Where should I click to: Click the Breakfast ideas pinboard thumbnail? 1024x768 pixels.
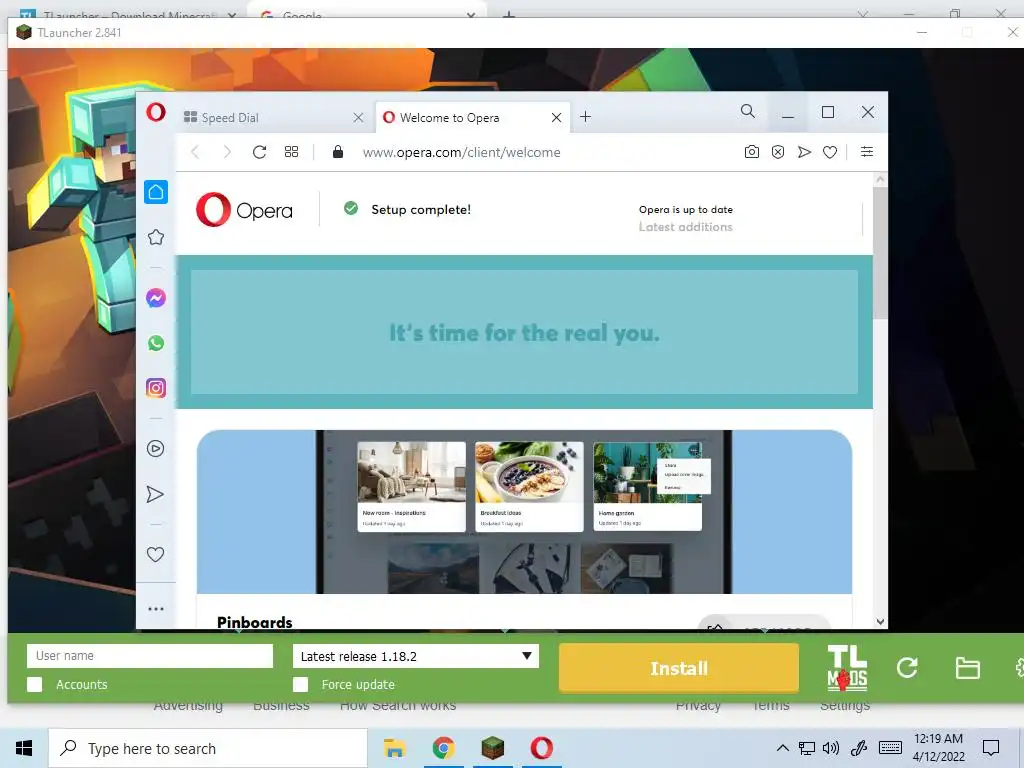click(x=529, y=487)
